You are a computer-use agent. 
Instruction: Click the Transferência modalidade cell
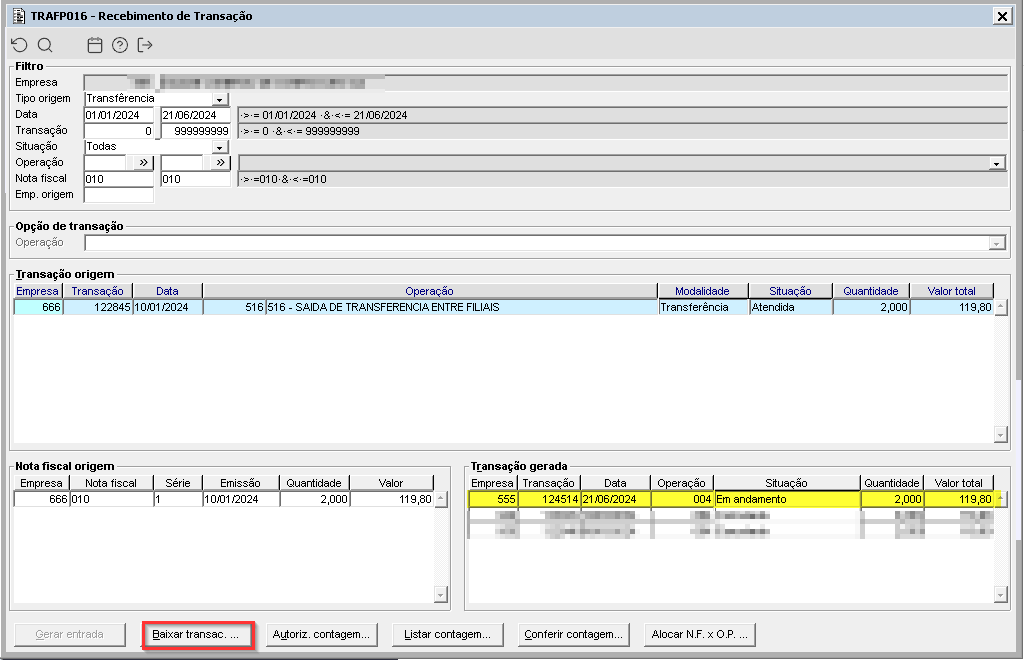pyautogui.click(x=703, y=307)
